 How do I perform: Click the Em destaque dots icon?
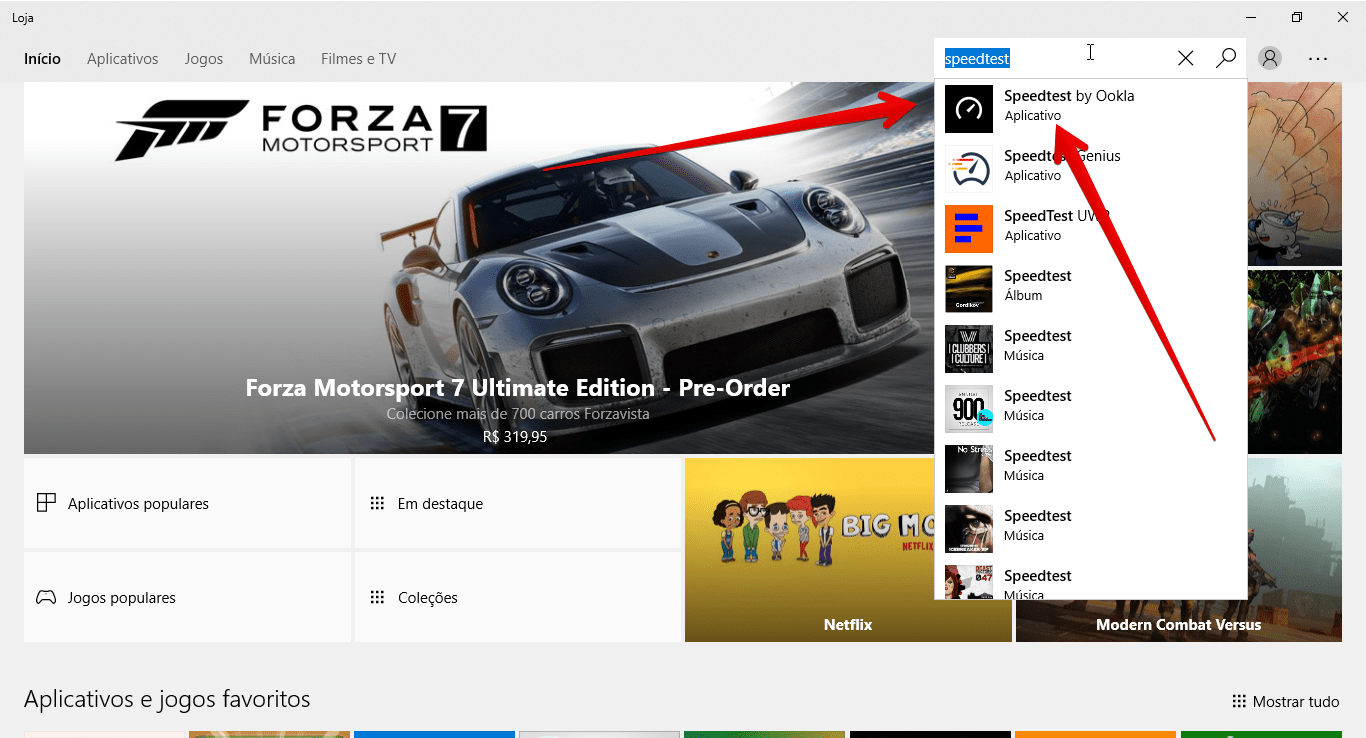coord(377,503)
